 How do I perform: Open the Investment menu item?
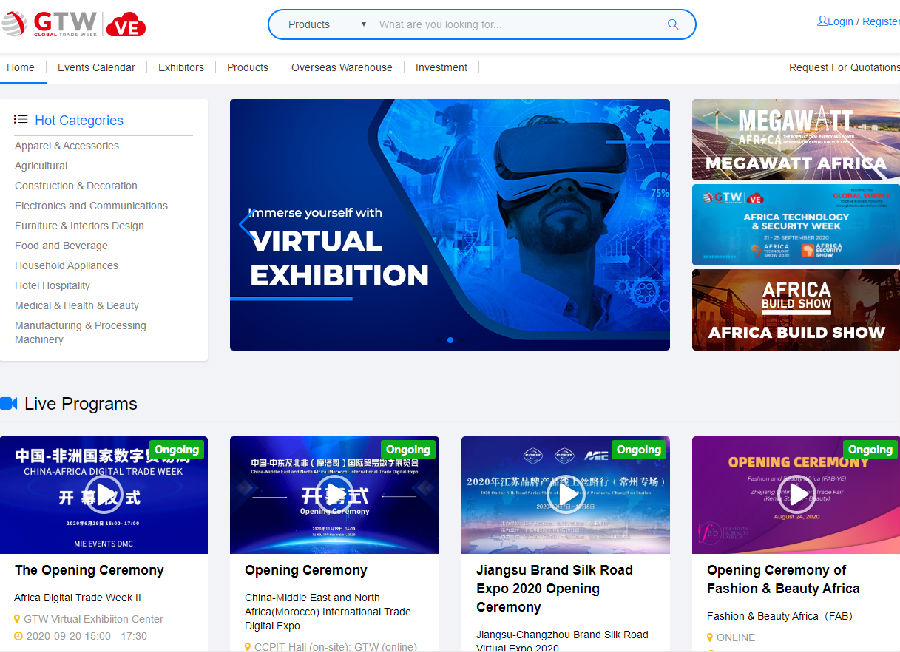(x=441, y=67)
